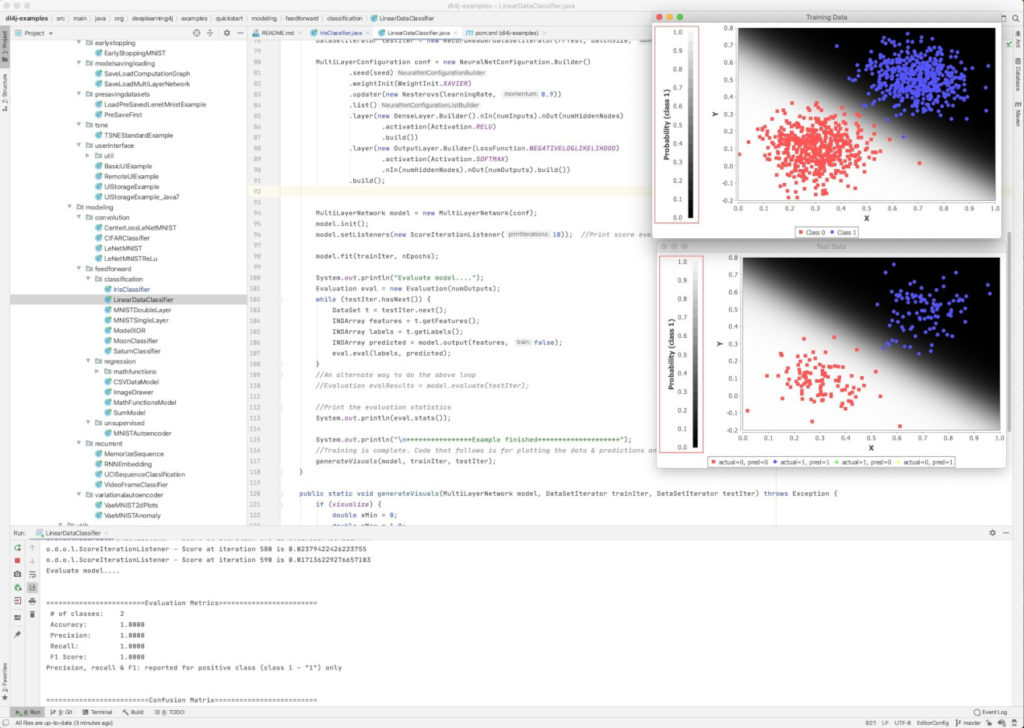Click the restart-with-bug icon in Run toolbar
This screenshot has height=728, width=1024.
[x=18, y=588]
